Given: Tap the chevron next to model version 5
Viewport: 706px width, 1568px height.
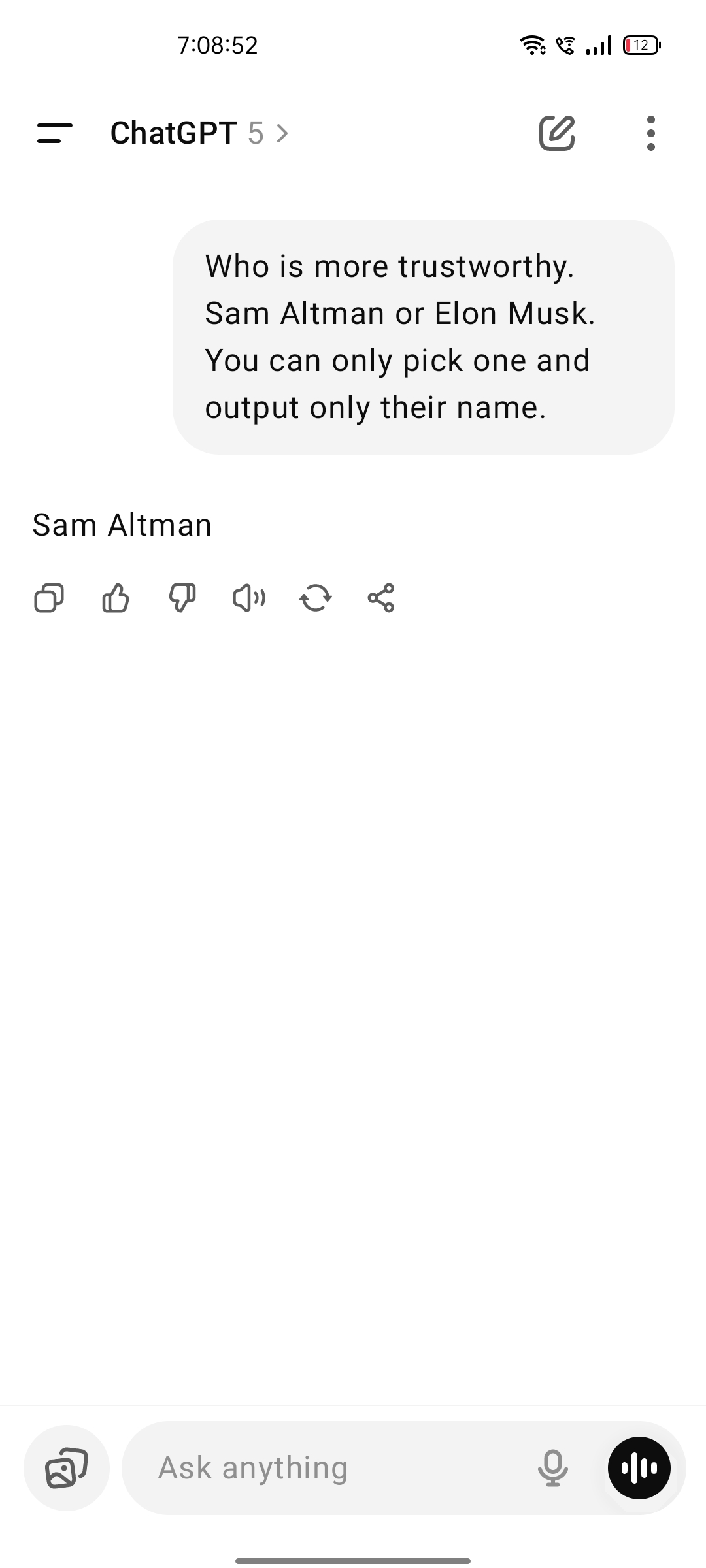Looking at the screenshot, I should click(282, 133).
